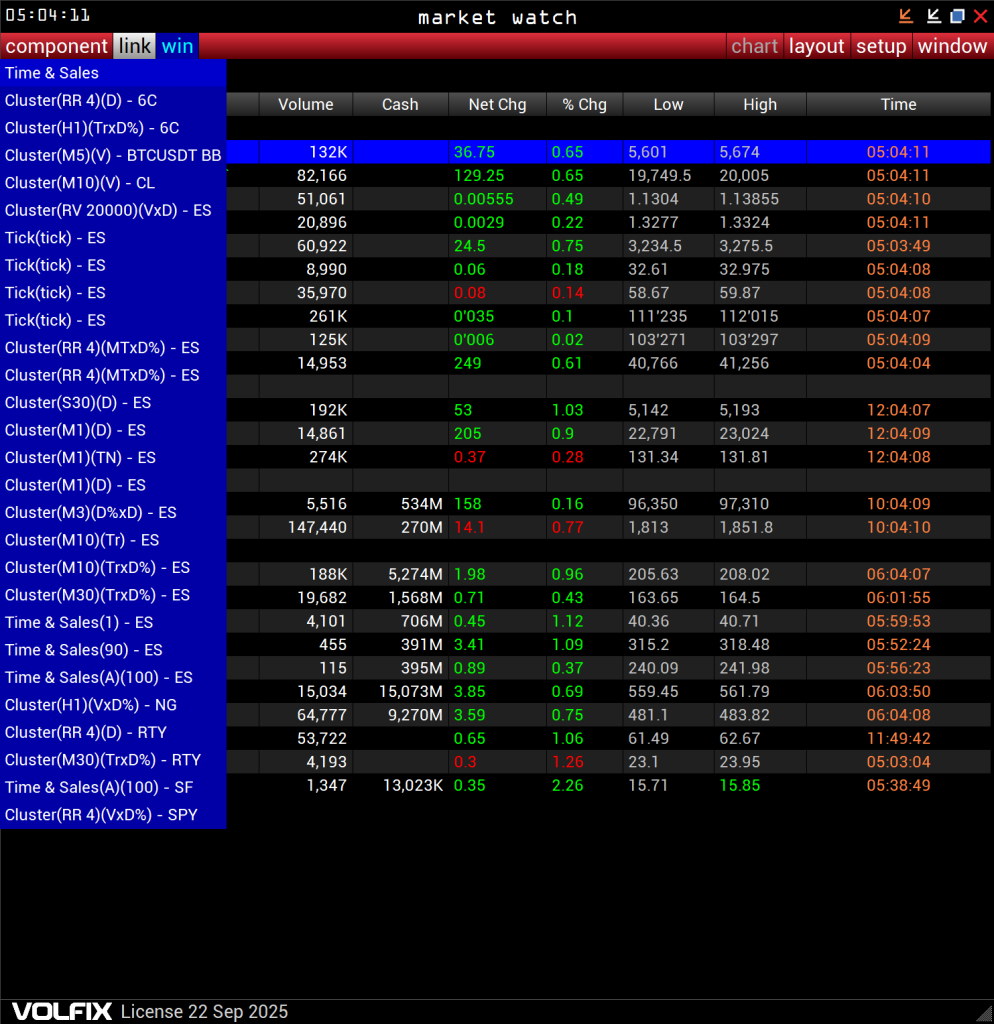Click the 14,953 volume cell
The image size is (994, 1024).
click(x=306, y=364)
